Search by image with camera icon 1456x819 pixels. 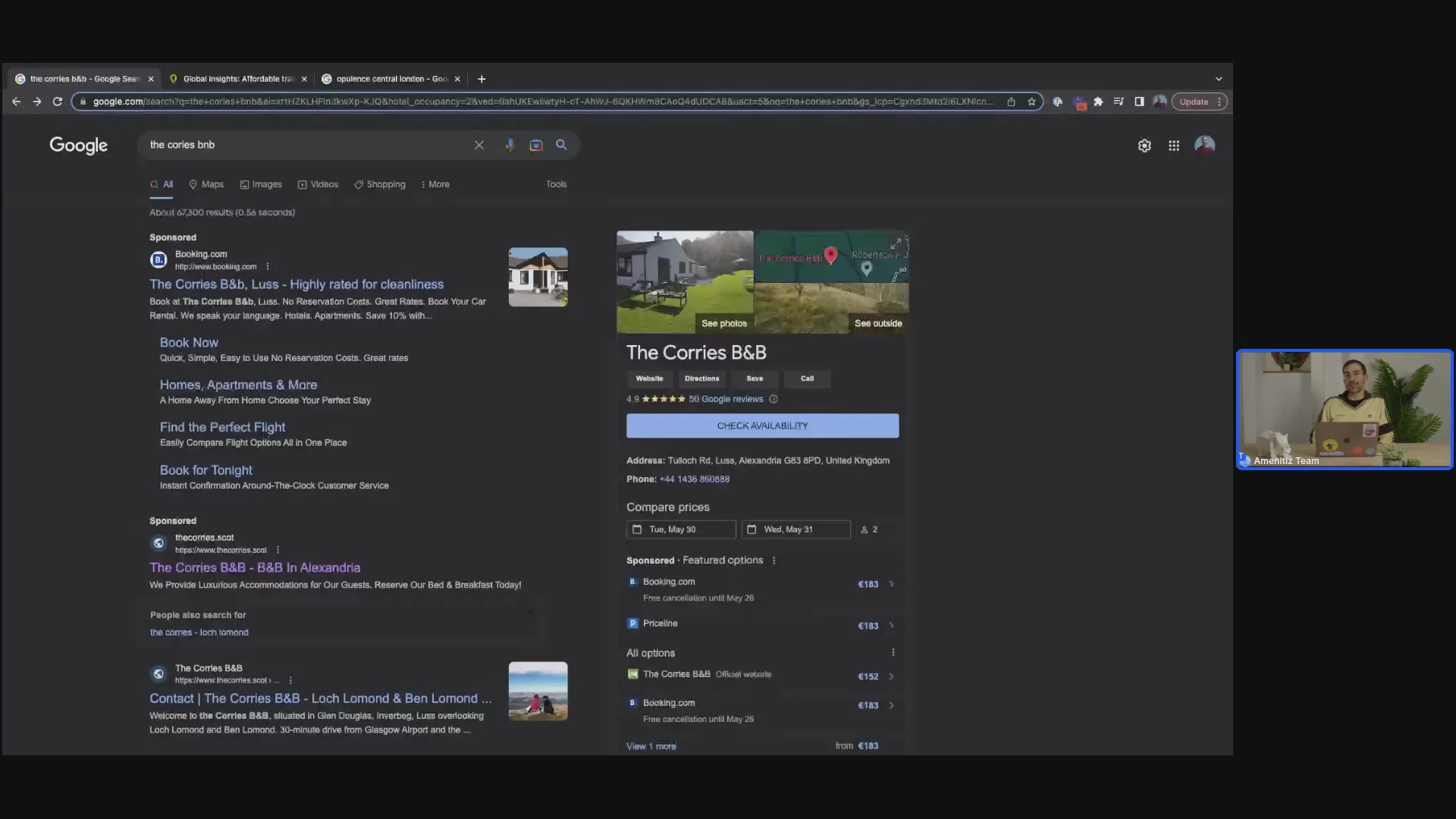pos(536,145)
